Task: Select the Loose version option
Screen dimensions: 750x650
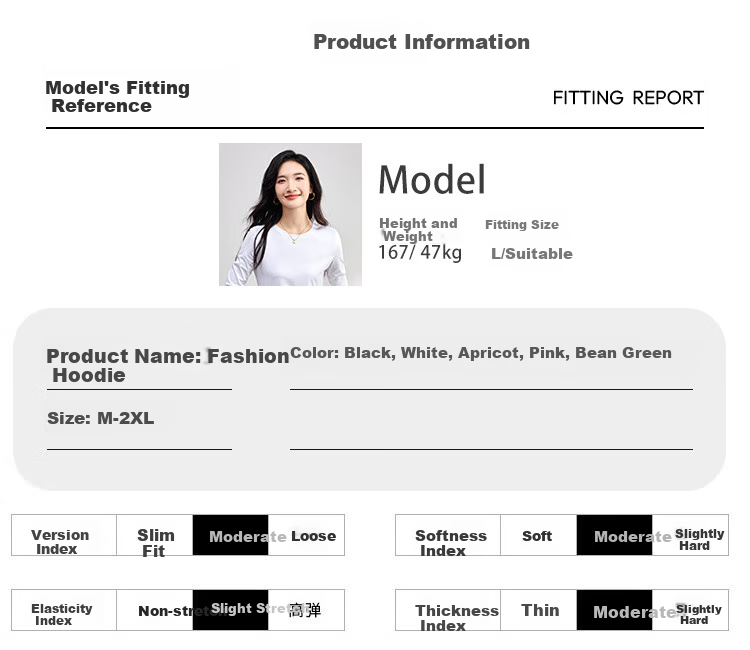Action: point(306,535)
